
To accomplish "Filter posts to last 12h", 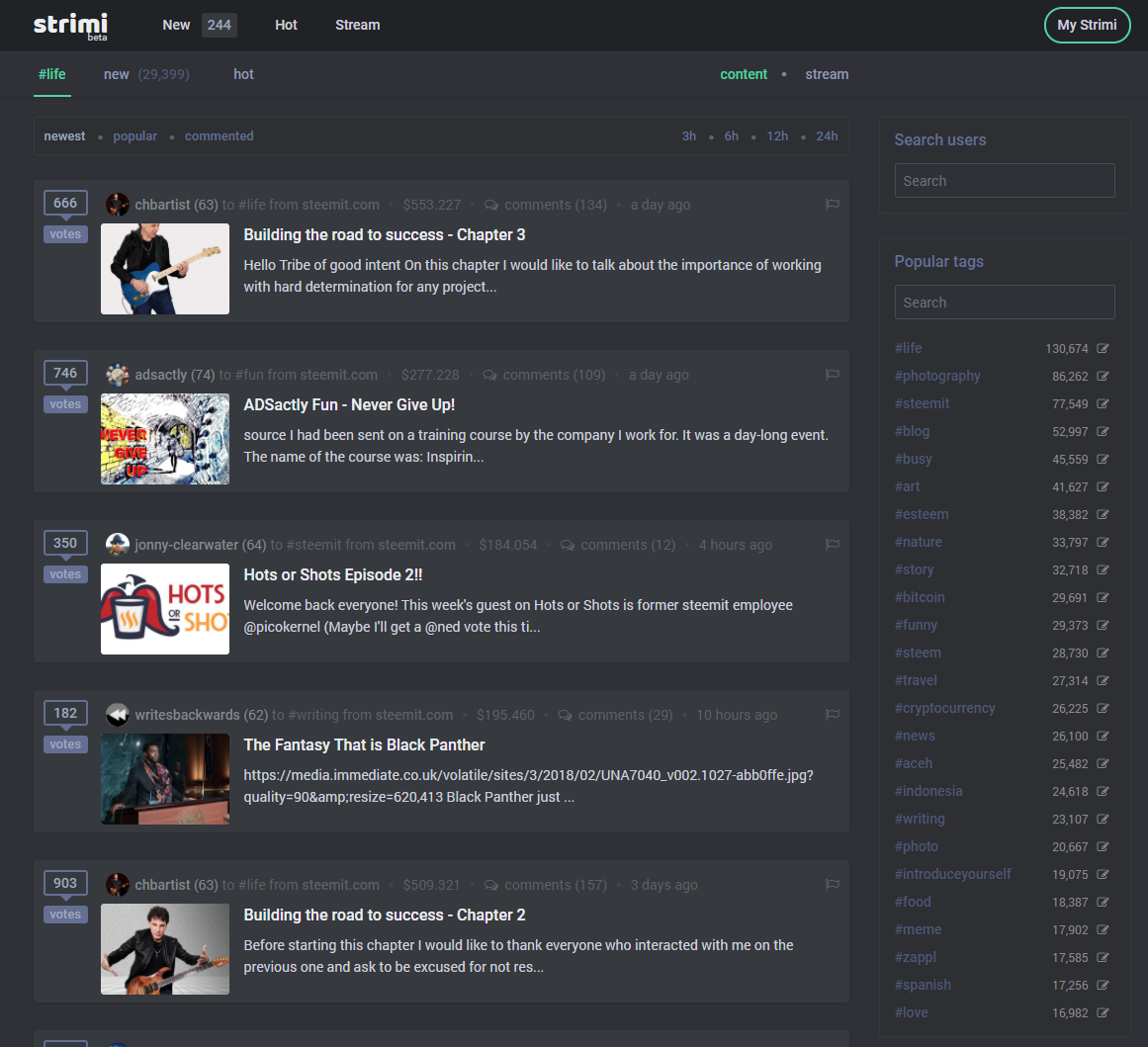I will point(777,136).
